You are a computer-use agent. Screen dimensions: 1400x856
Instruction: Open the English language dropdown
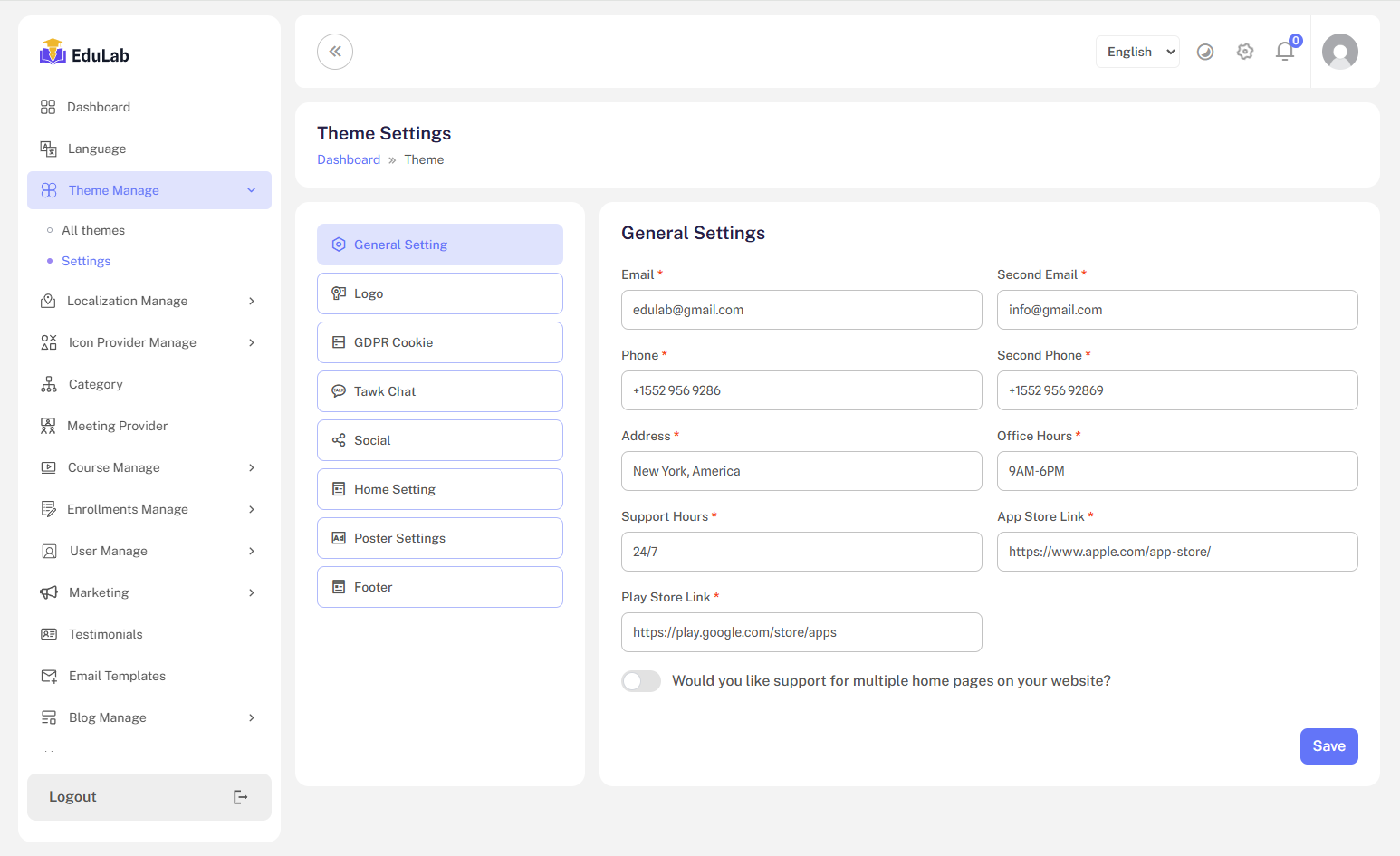(x=1137, y=52)
